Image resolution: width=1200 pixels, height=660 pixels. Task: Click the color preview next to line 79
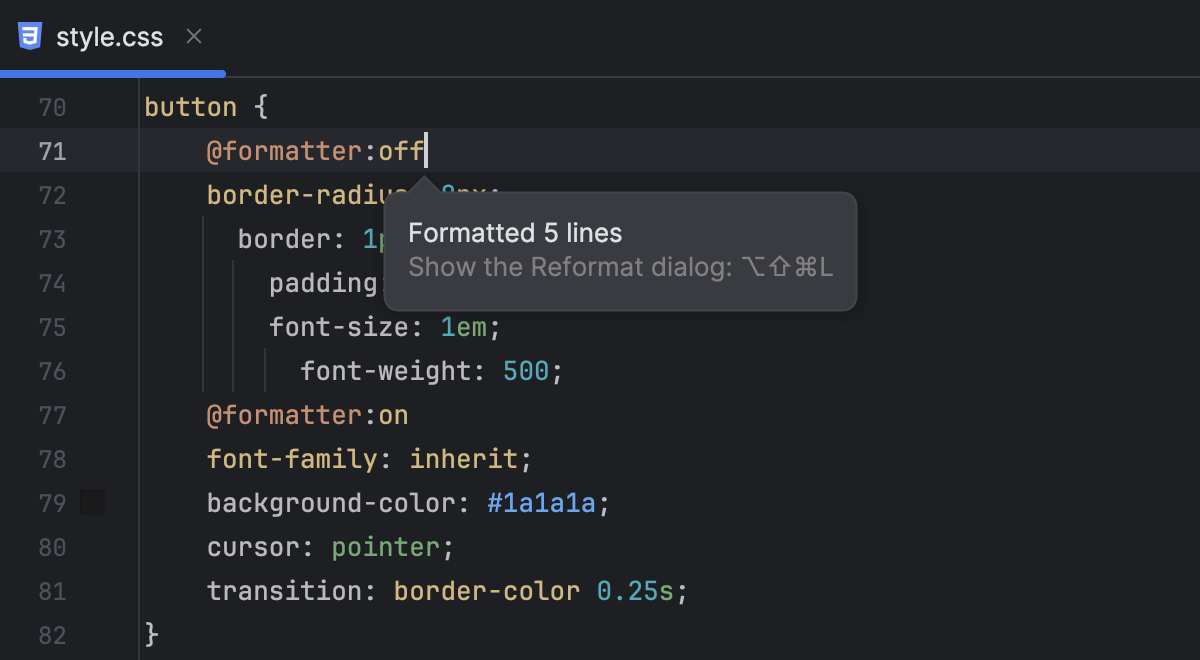click(92, 502)
